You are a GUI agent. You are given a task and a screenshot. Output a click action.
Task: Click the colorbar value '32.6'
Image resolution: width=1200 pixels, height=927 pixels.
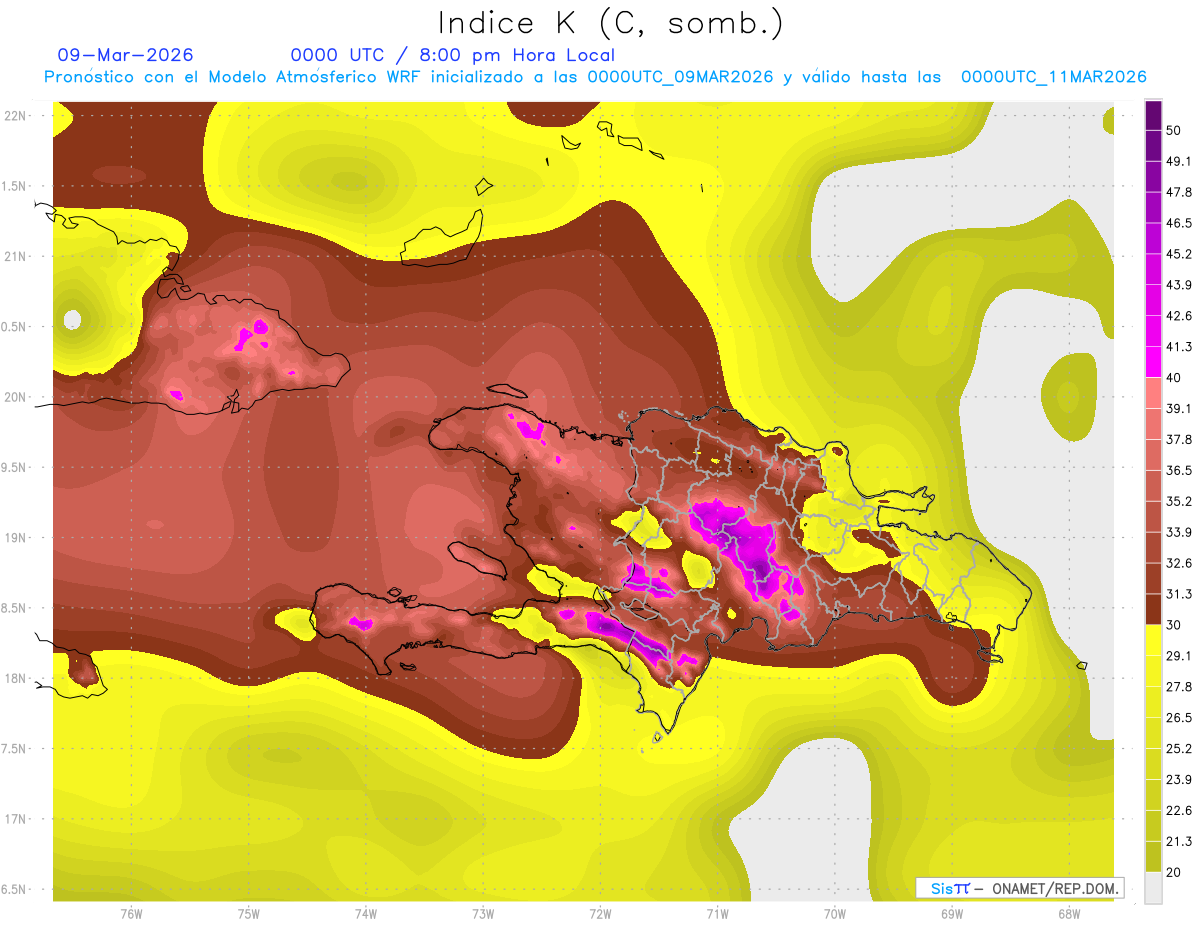pyautogui.click(x=1179, y=563)
